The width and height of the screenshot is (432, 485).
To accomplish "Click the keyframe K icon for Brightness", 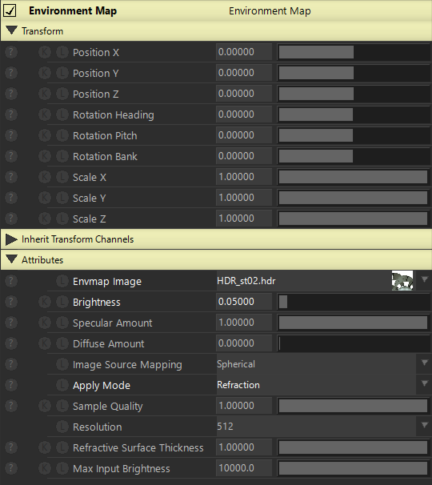I will [44, 302].
